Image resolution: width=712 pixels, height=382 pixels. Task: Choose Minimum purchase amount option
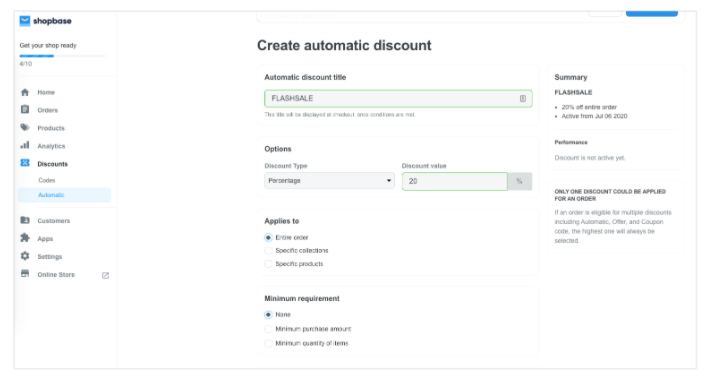(x=268, y=329)
